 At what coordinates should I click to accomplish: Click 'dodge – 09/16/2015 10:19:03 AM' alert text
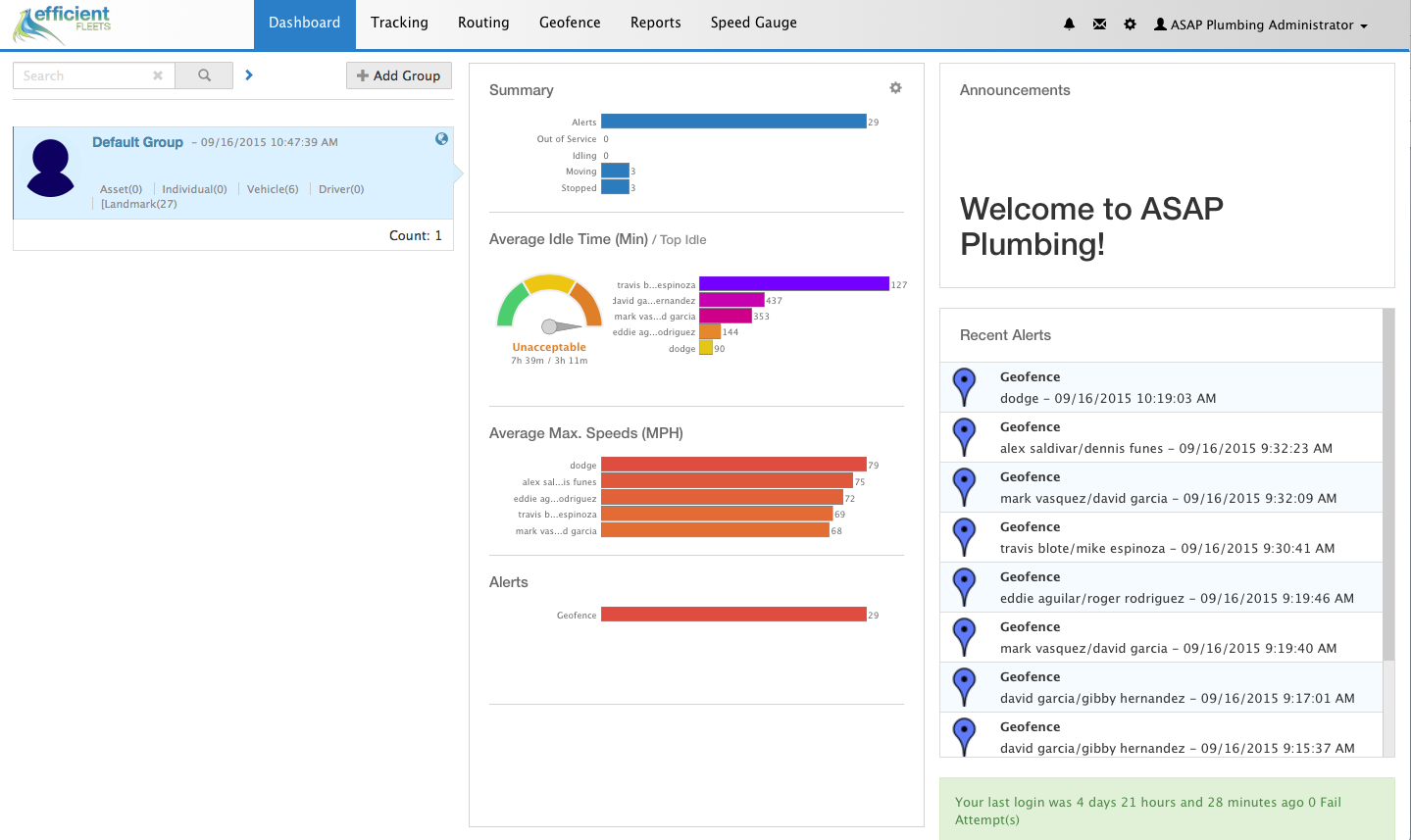coord(1108,399)
